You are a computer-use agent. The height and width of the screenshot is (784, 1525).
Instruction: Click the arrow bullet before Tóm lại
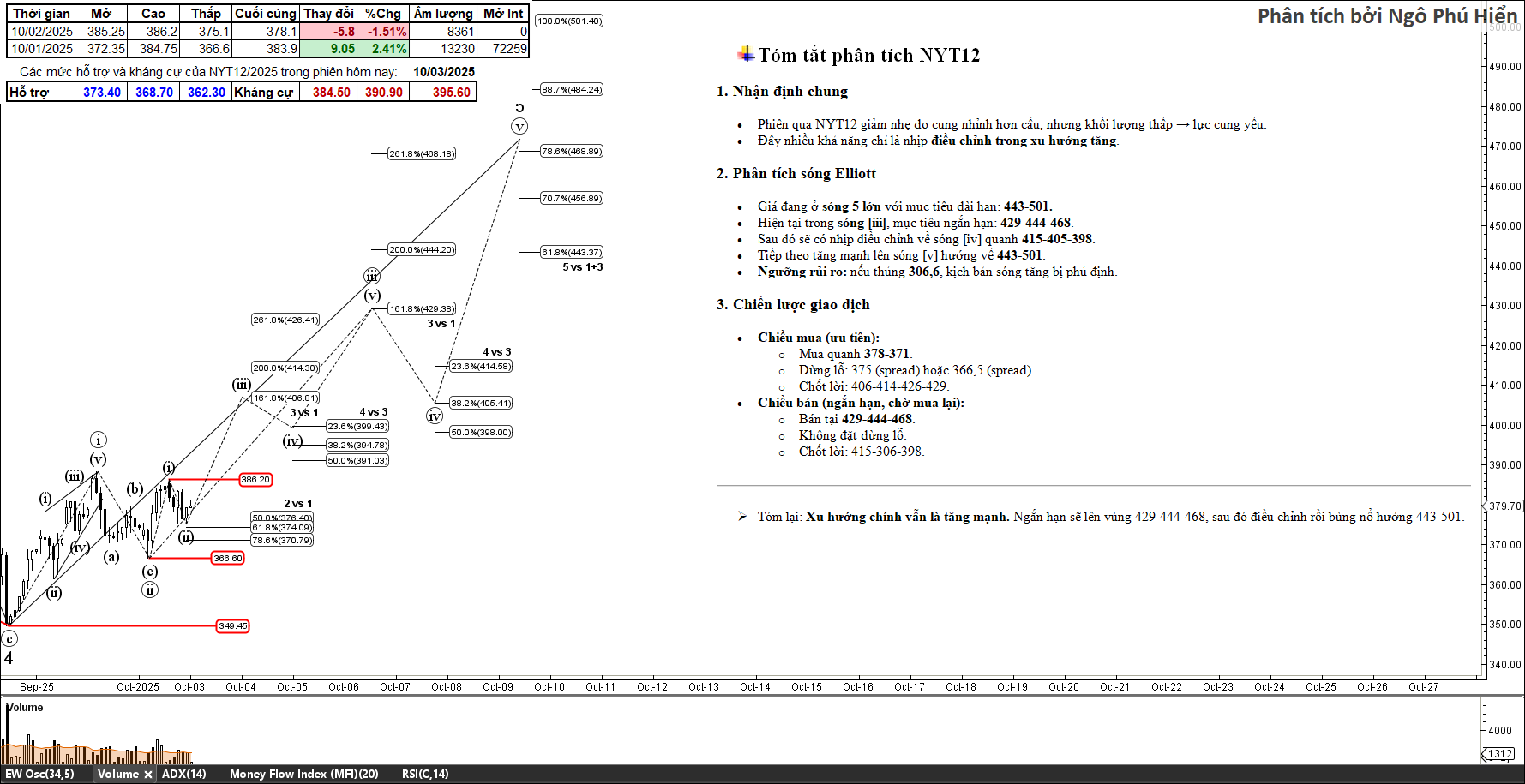click(x=741, y=517)
